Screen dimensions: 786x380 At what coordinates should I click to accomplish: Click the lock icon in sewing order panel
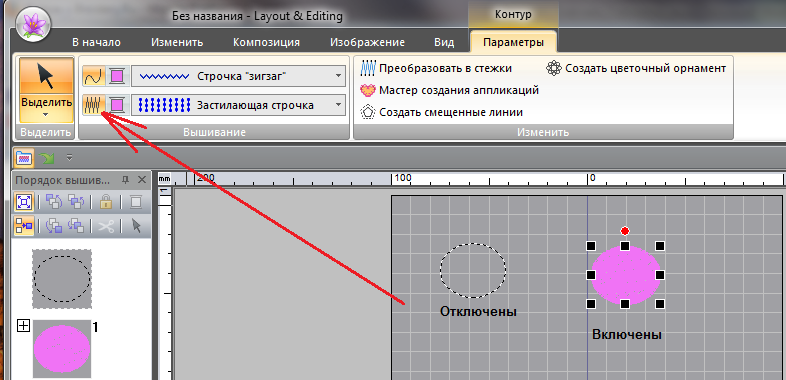(x=105, y=202)
